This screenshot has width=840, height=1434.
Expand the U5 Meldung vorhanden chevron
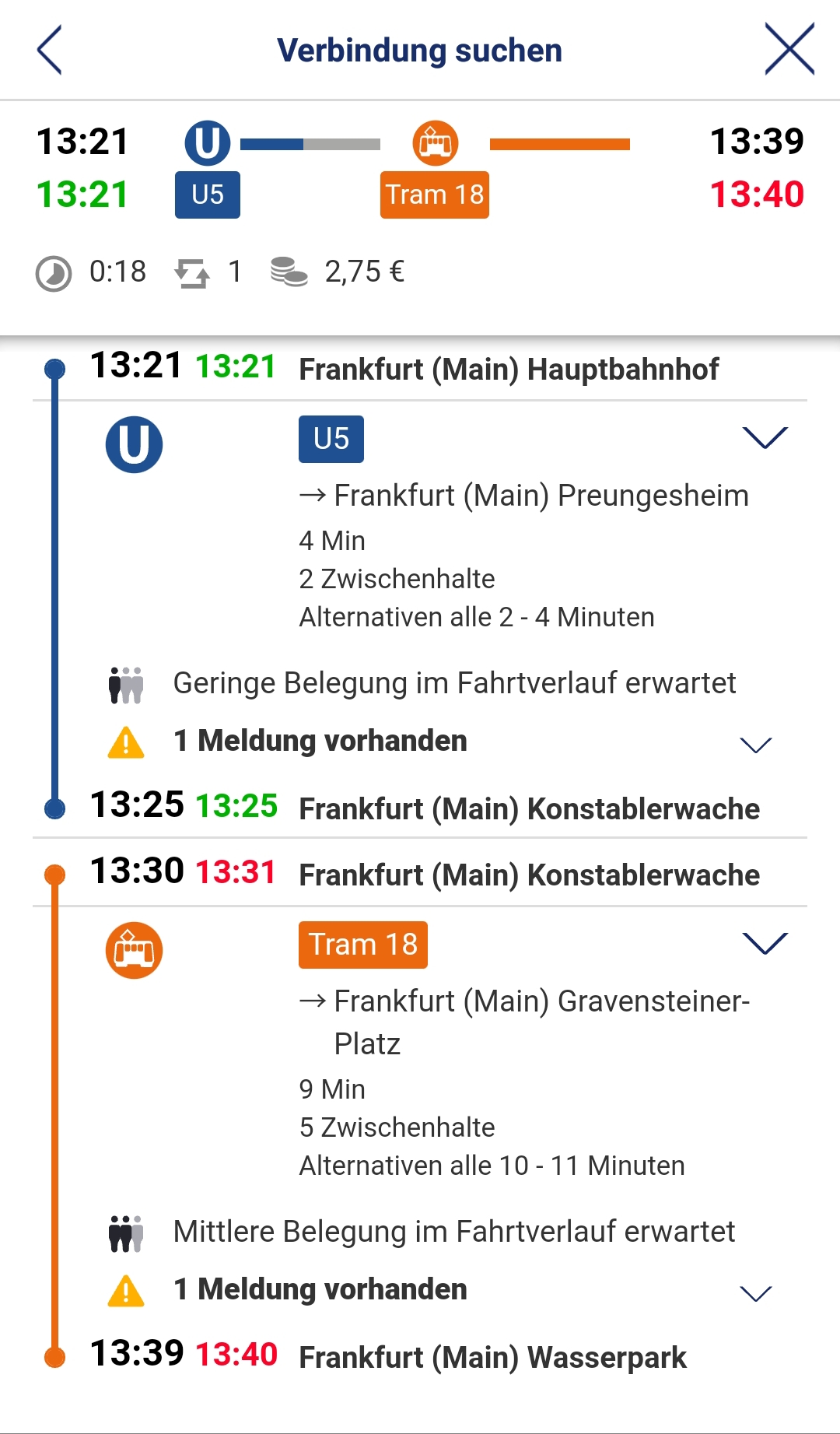[755, 745]
